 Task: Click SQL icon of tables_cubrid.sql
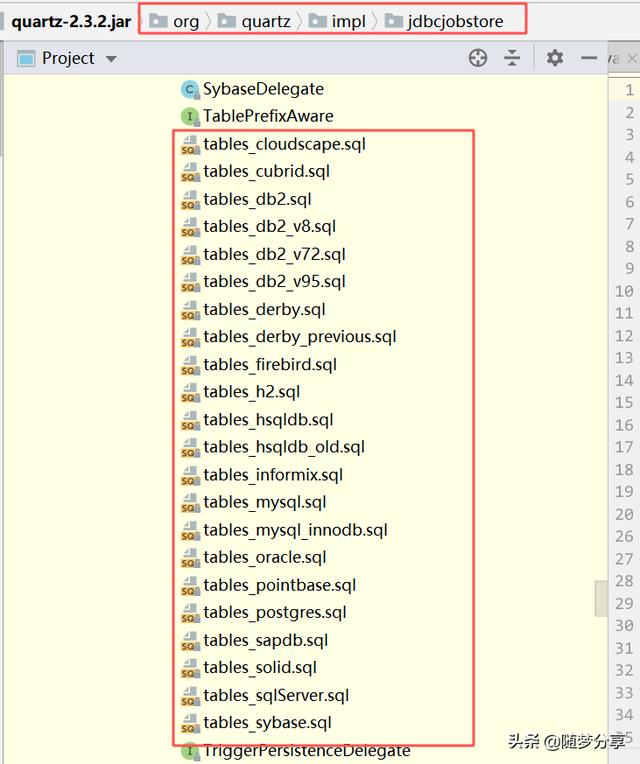click(x=190, y=172)
